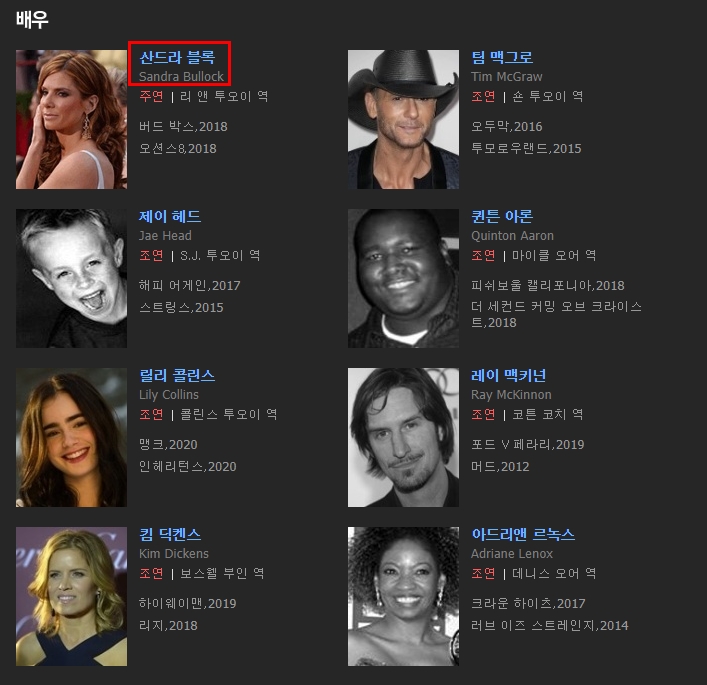Open filmography entry 버드 박스, 2018

click(x=183, y=127)
